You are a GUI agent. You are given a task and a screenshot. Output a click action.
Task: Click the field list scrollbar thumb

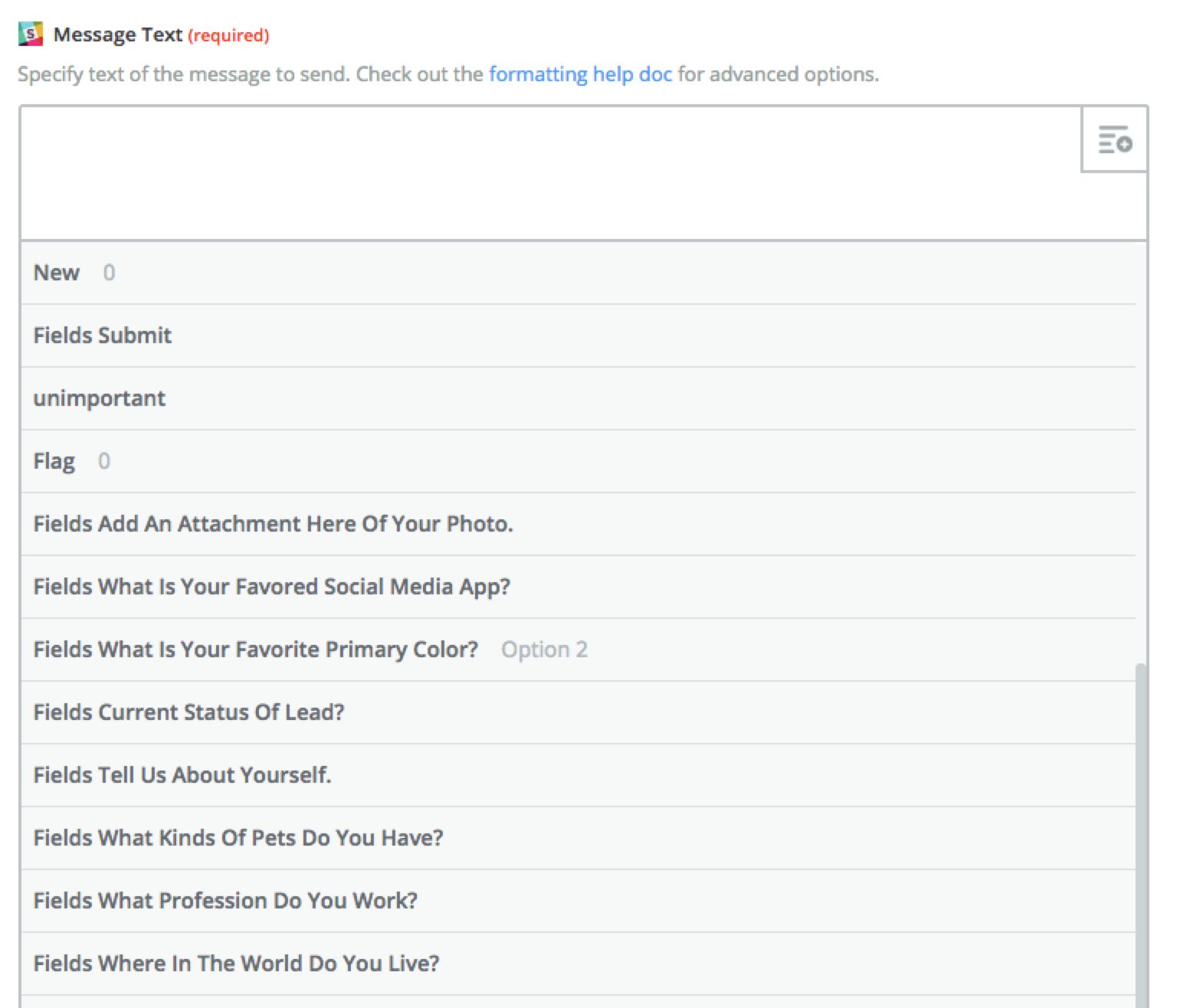click(x=1142, y=835)
